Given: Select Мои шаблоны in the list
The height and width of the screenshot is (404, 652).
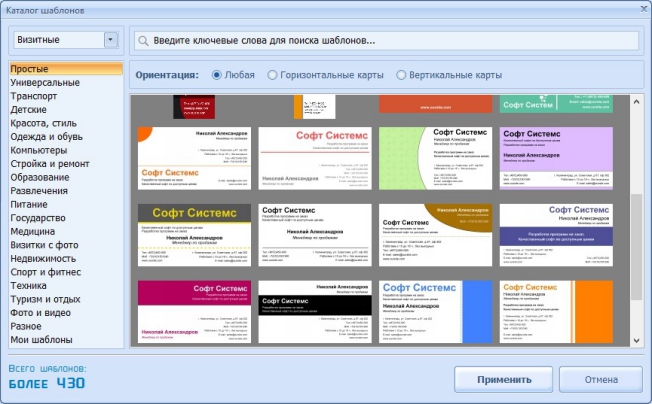Looking at the screenshot, I should [x=41, y=340].
